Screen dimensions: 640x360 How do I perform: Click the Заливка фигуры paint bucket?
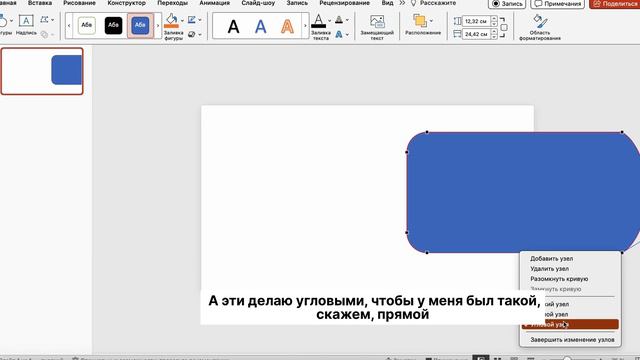tap(171, 20)
